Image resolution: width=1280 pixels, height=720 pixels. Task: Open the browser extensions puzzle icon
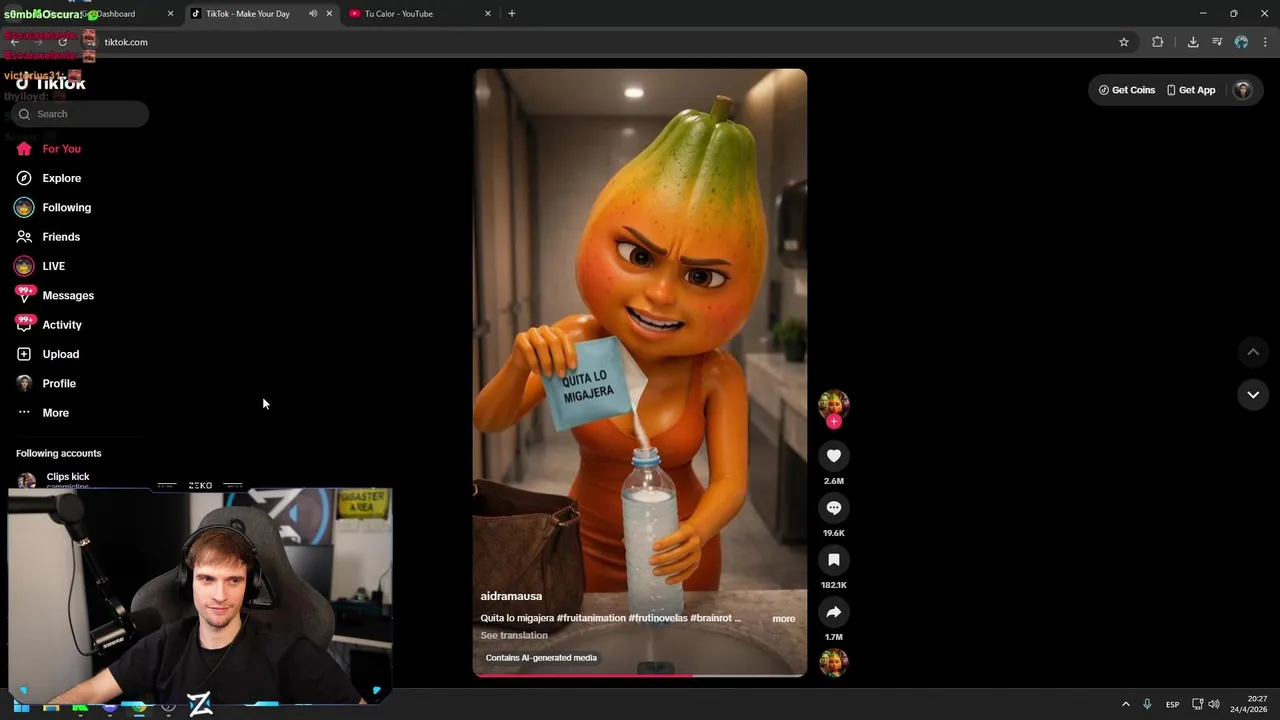coord(1158,42)
